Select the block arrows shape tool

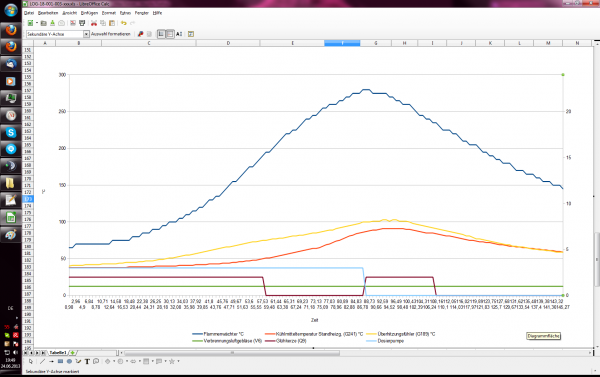(133, 361)
